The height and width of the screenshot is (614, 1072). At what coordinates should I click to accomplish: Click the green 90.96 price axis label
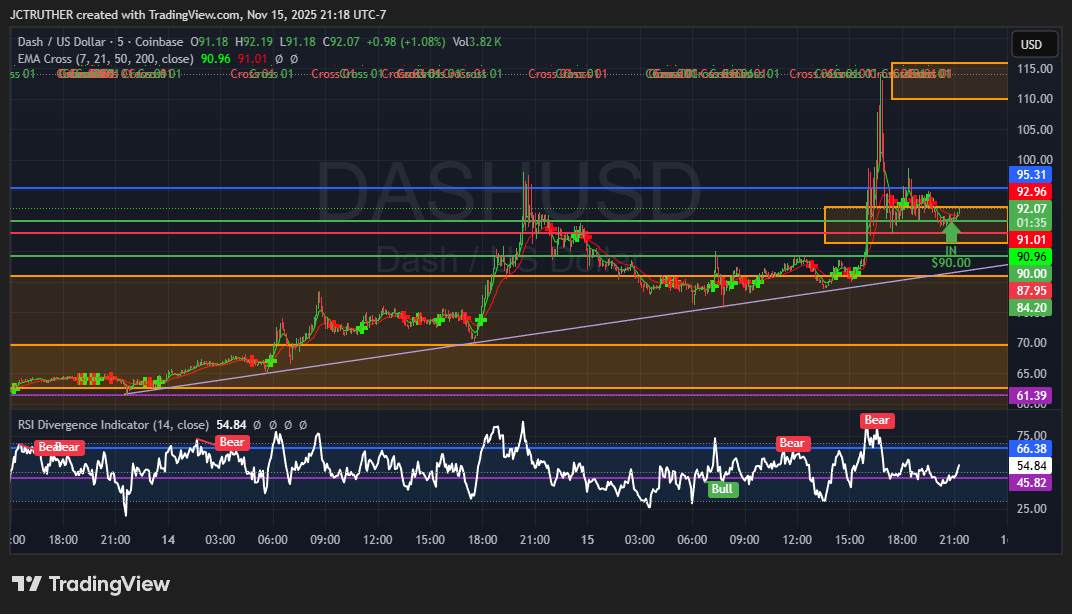tap(1031, 256)
